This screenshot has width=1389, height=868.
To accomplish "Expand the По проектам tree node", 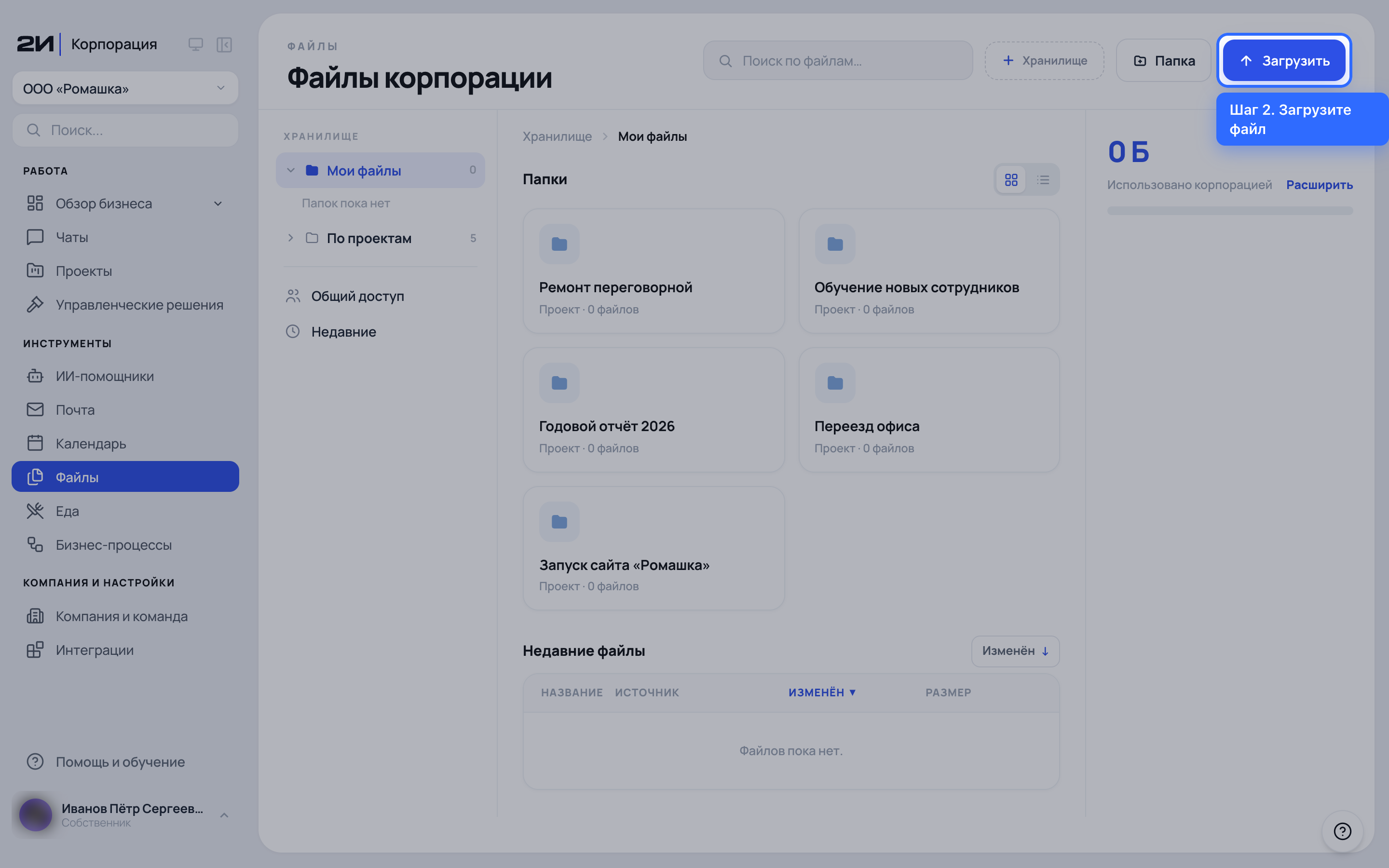I will pos(290,238).
